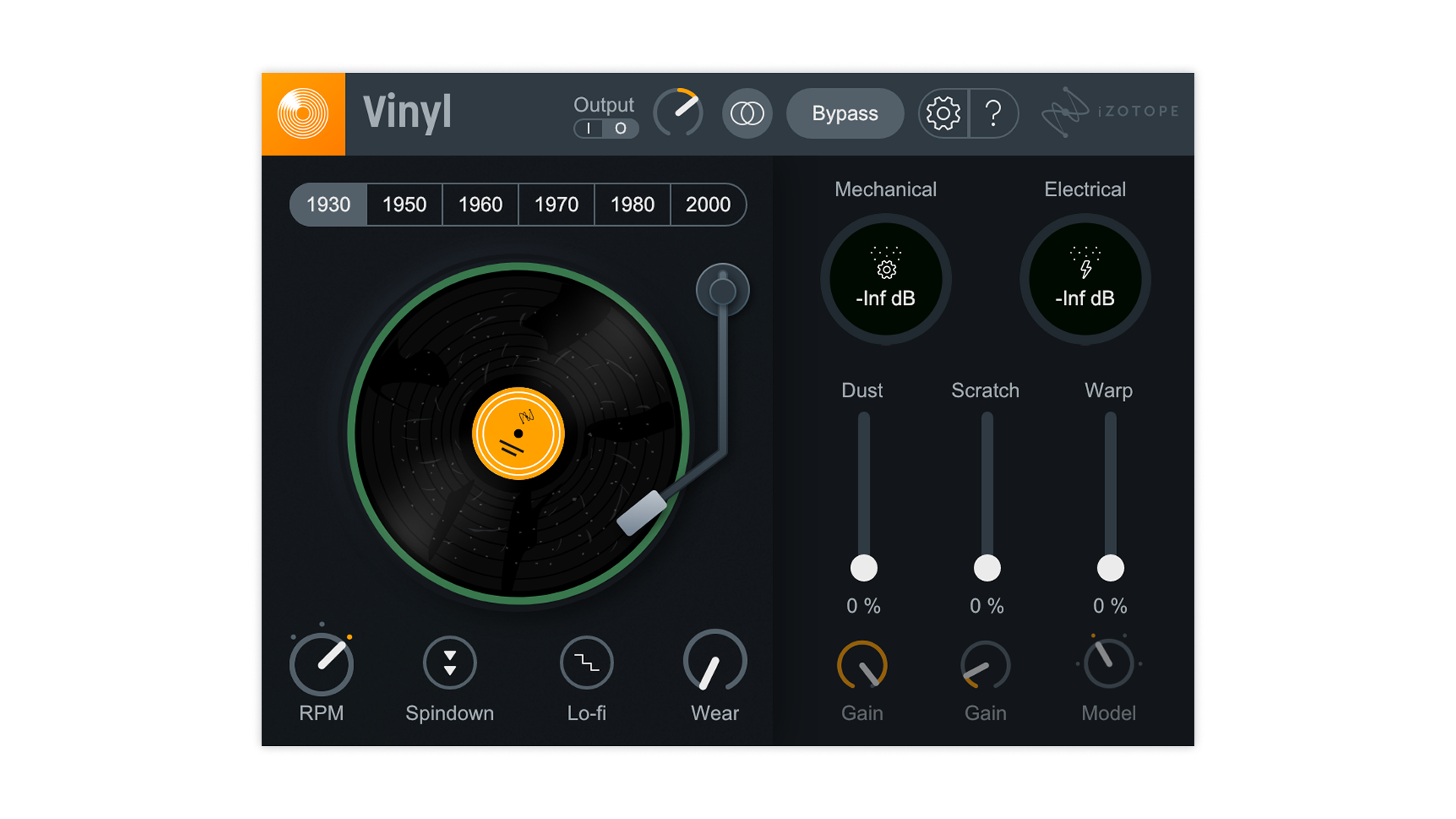Click the Spindown label text
This screenshot has height=819, width=1456.
click(x=450, y=714)
